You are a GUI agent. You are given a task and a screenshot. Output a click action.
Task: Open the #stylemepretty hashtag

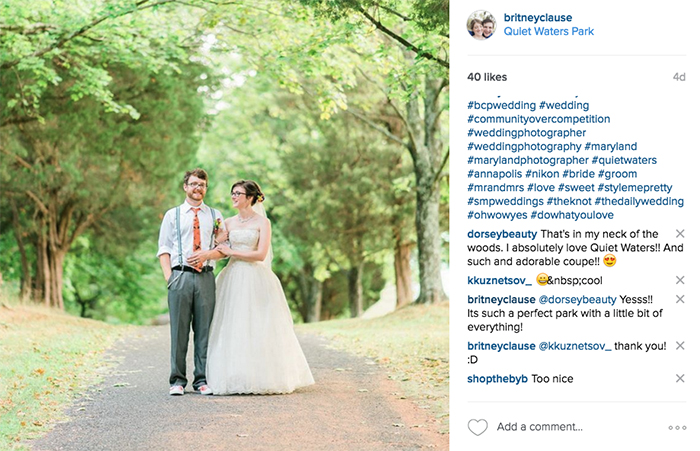coord(635,188)
